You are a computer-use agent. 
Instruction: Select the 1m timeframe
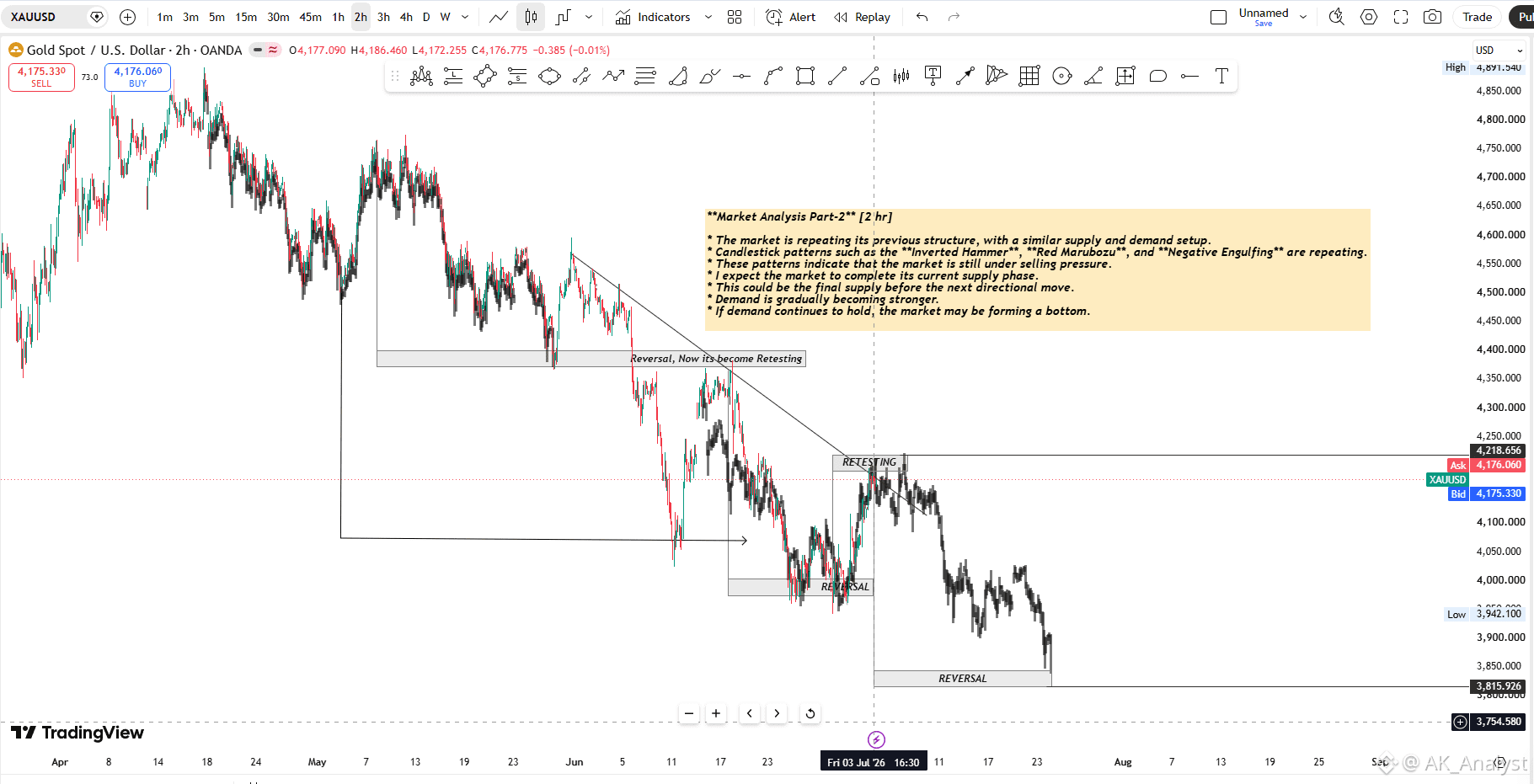164,17
